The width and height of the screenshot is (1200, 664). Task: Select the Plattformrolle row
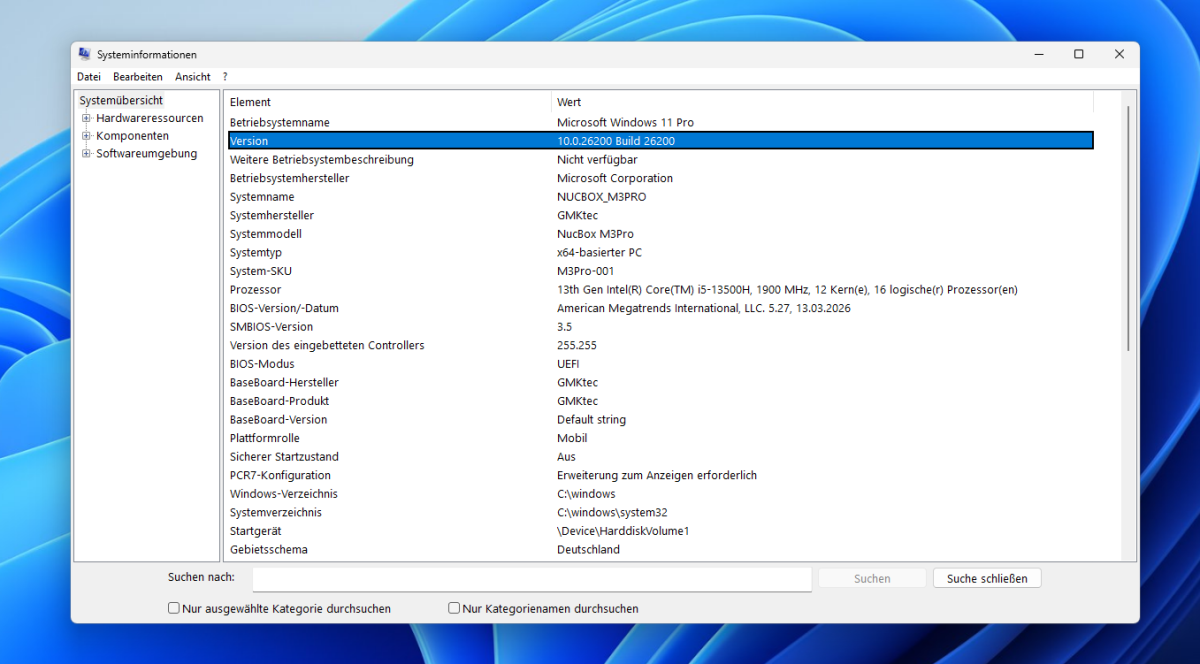pos(660,438)
